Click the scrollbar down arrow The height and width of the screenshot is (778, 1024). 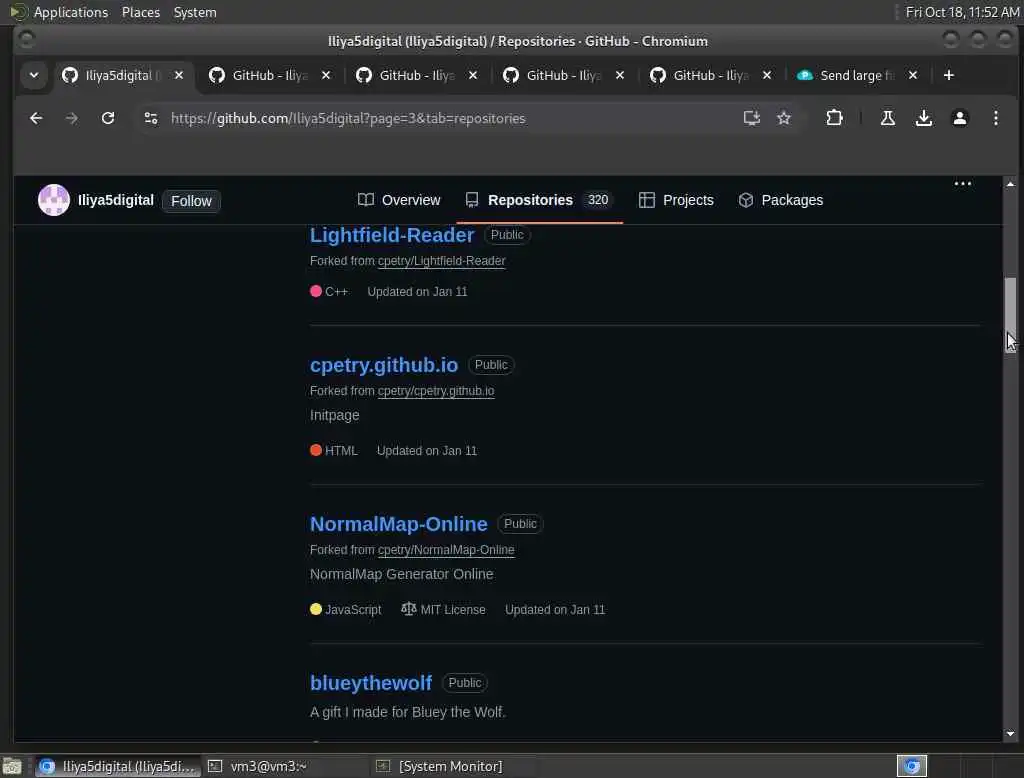1010,734
